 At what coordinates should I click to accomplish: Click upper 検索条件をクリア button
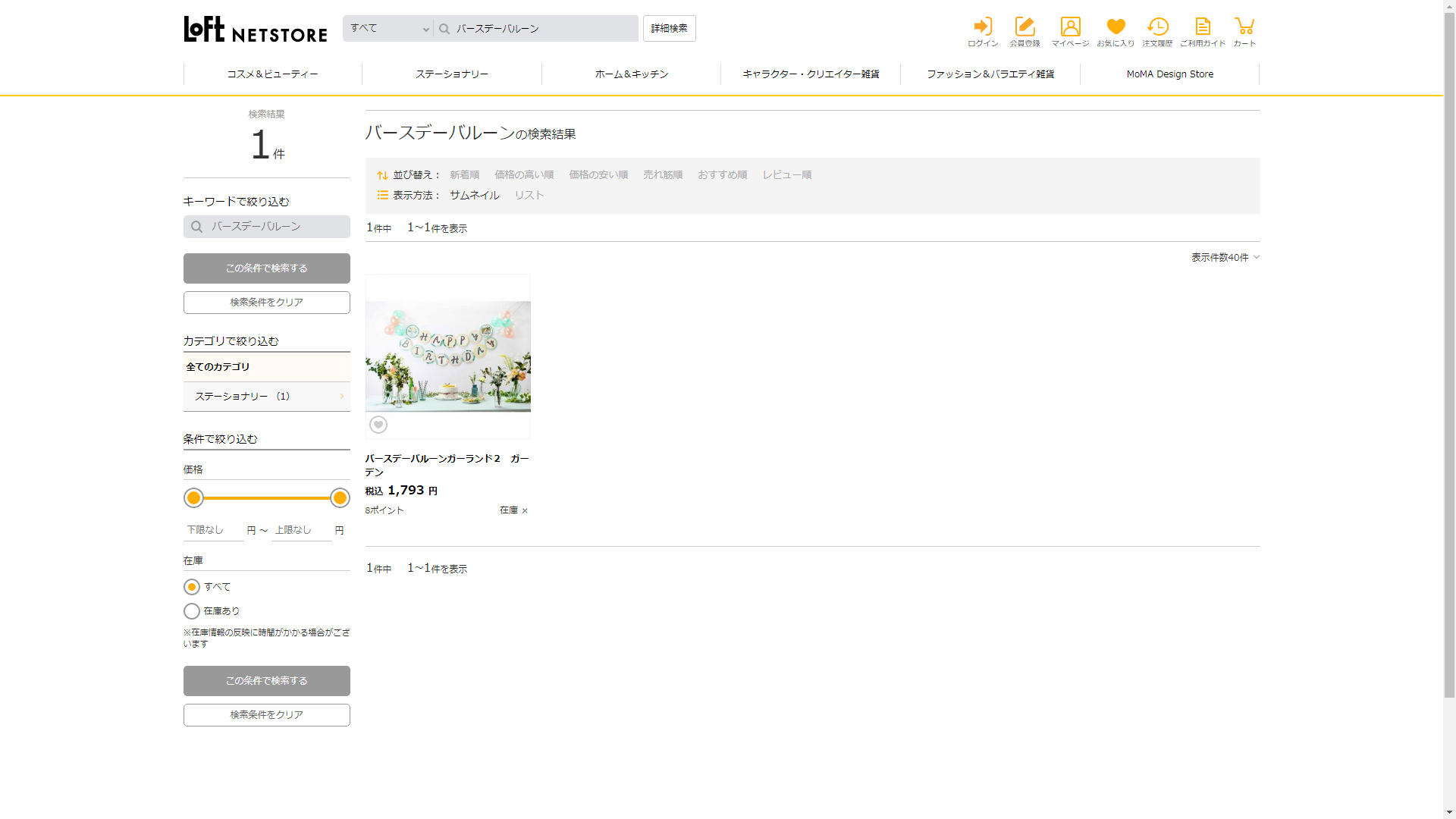click(x=266, y=303)
